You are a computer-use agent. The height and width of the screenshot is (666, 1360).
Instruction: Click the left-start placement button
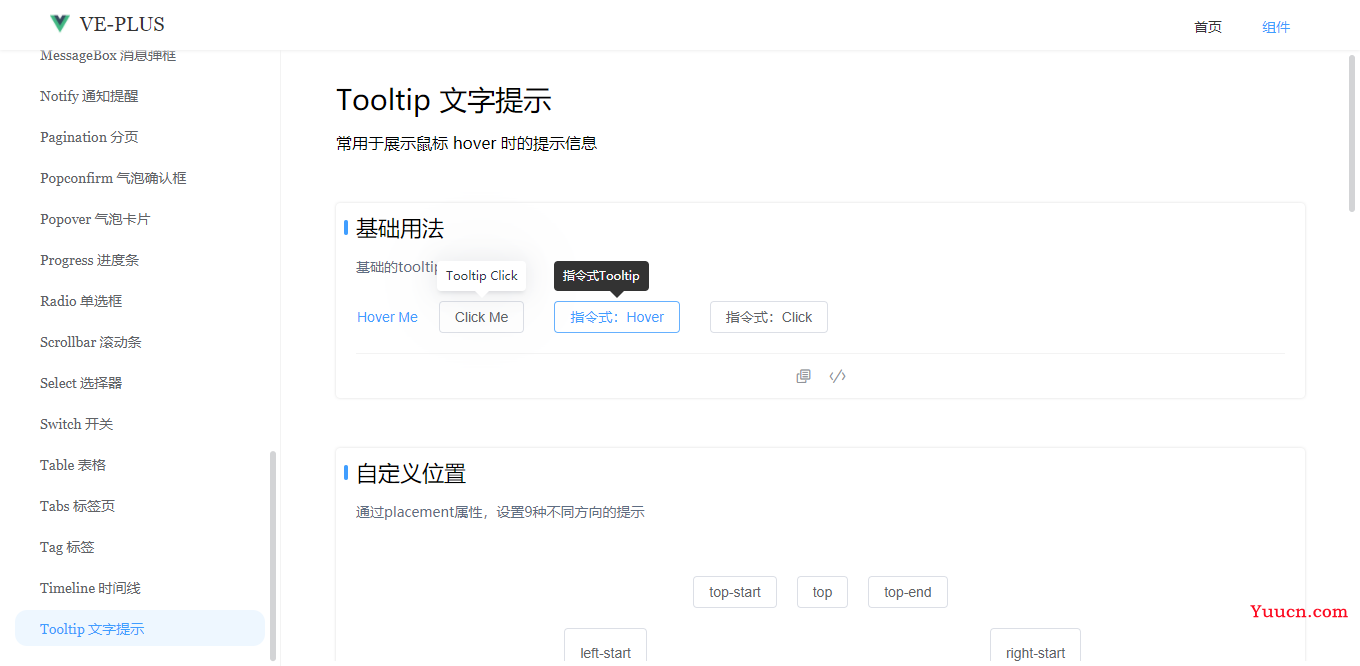pos(605,647)
